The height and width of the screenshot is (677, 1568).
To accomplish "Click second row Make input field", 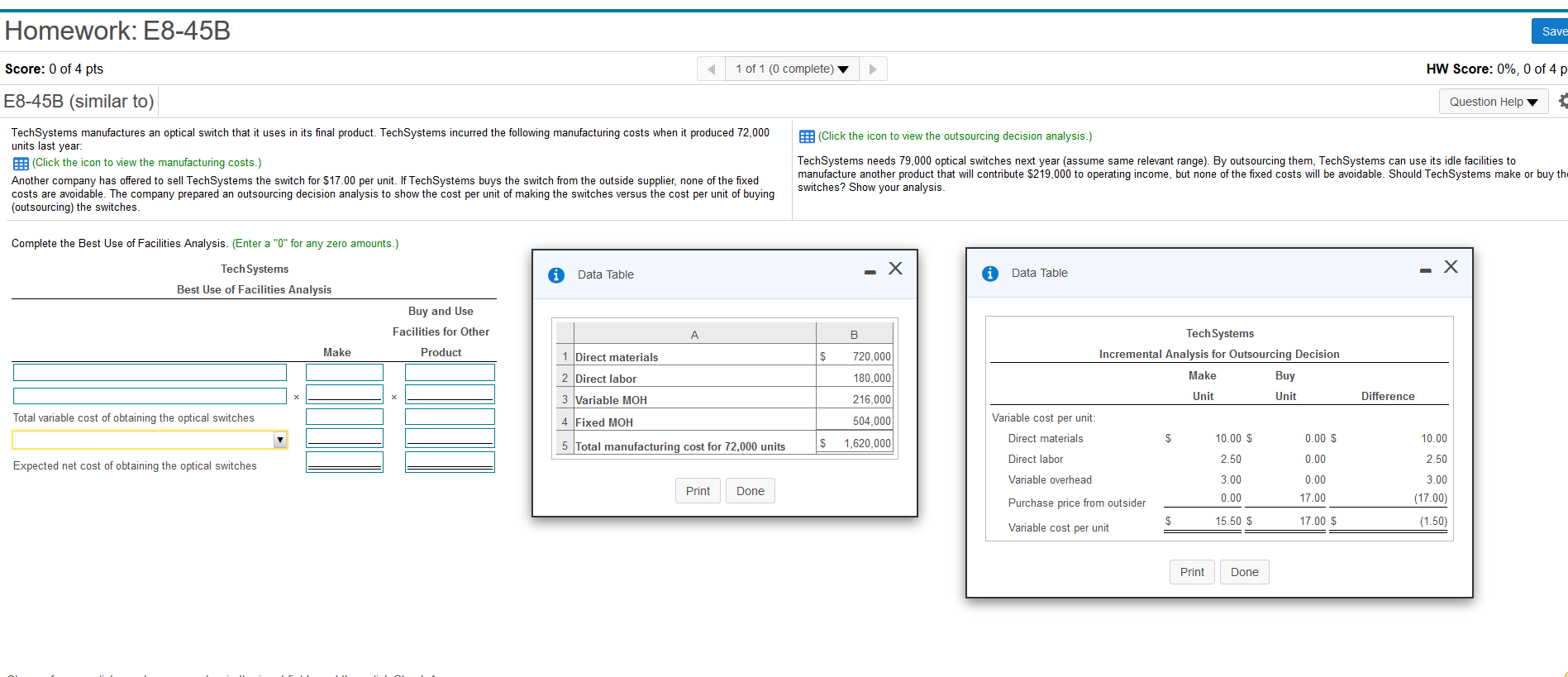I will [345, 394].
